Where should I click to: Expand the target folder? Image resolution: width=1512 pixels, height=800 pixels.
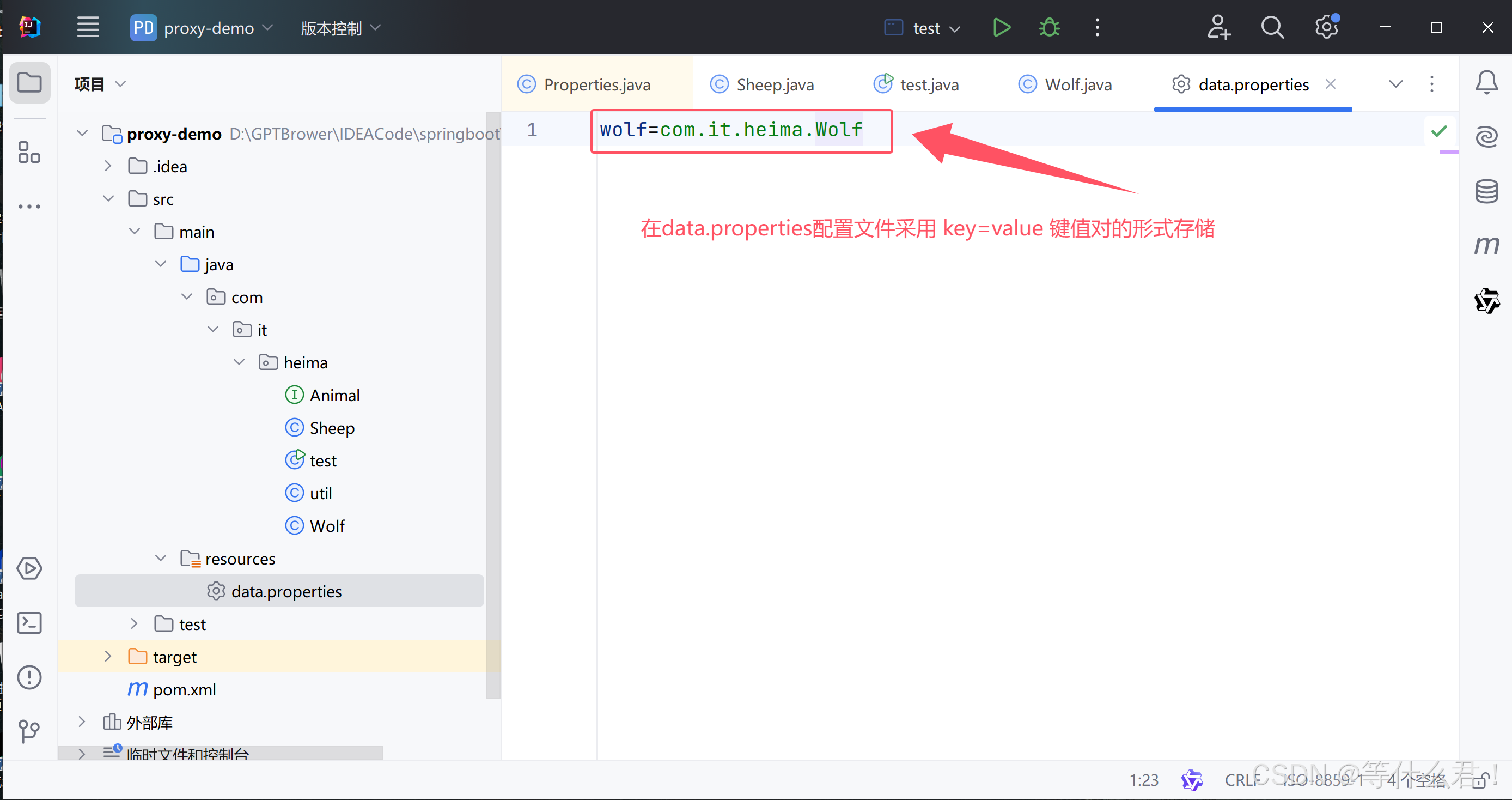click(108, 657)
